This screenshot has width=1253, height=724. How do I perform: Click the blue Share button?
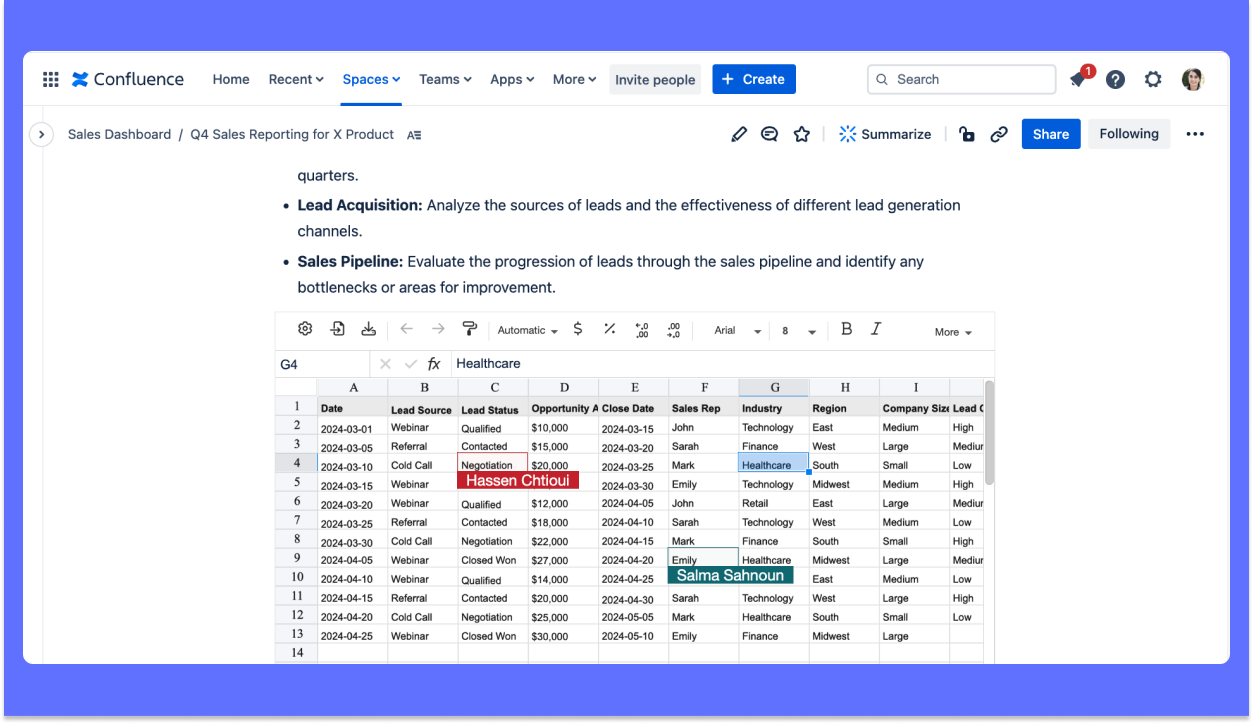pos(1050,134)
